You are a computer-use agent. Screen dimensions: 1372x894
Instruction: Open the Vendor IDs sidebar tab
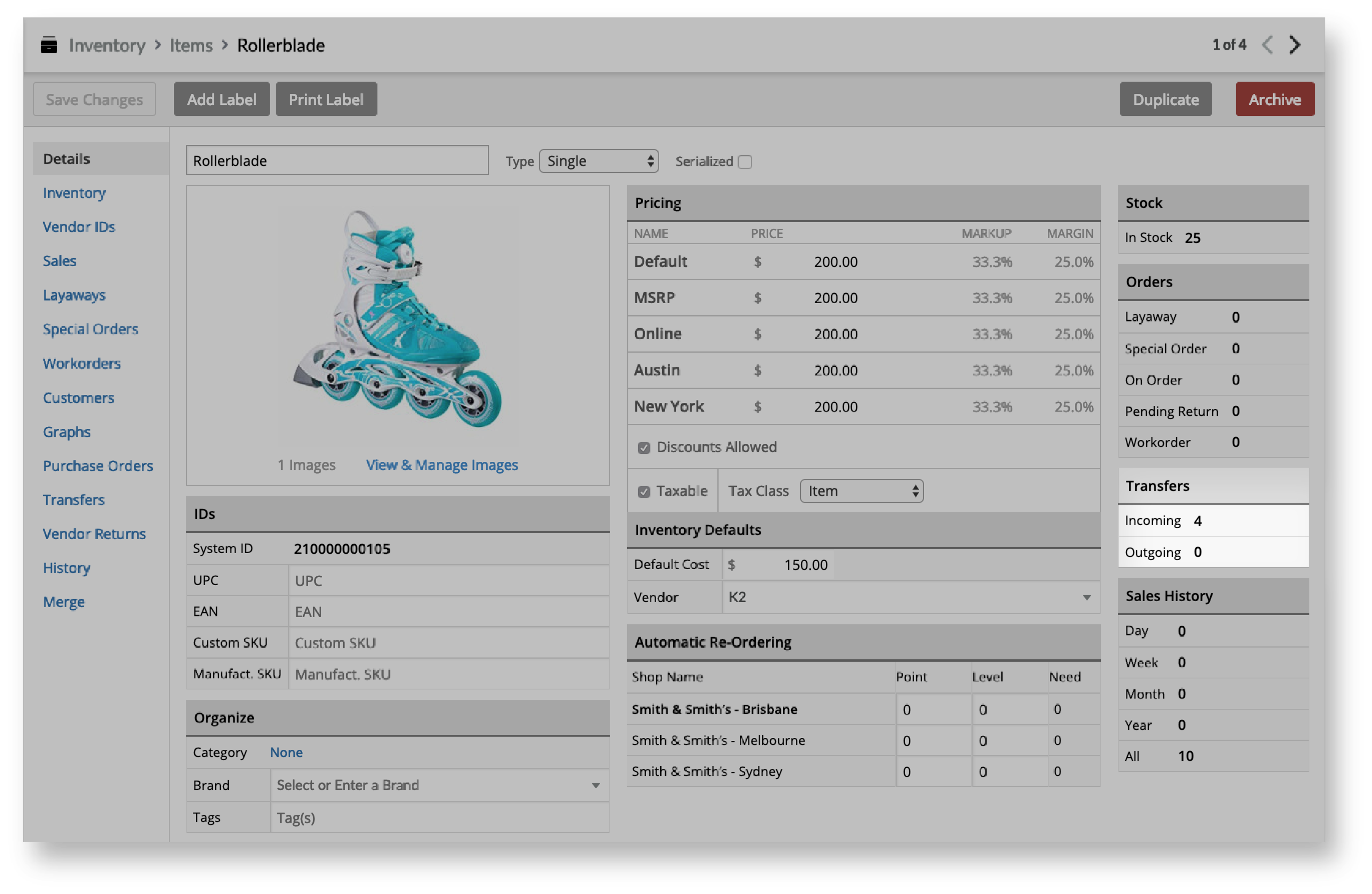[x=79, y=227]
